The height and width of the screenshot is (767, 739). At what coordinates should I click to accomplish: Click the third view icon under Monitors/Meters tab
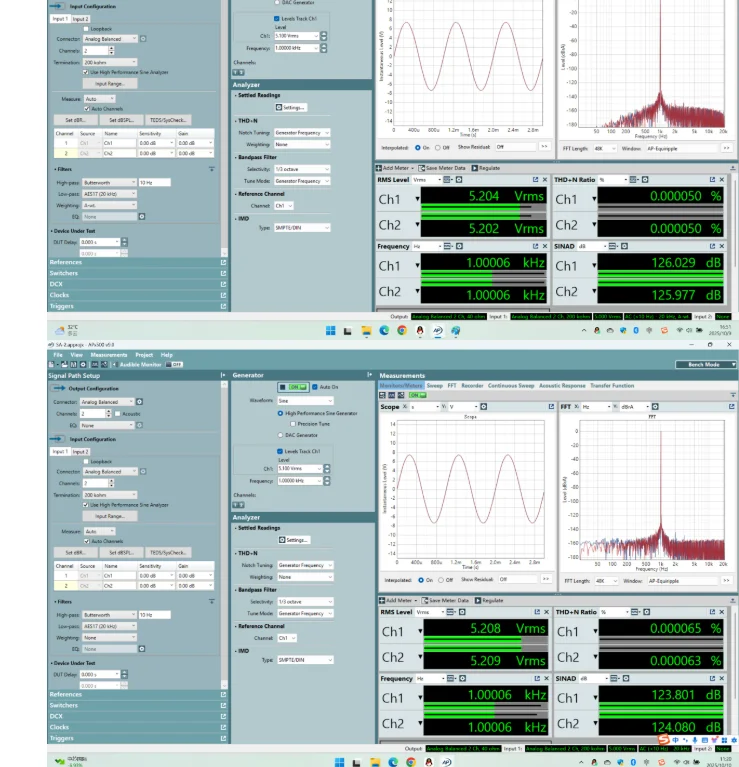point(401,395)
